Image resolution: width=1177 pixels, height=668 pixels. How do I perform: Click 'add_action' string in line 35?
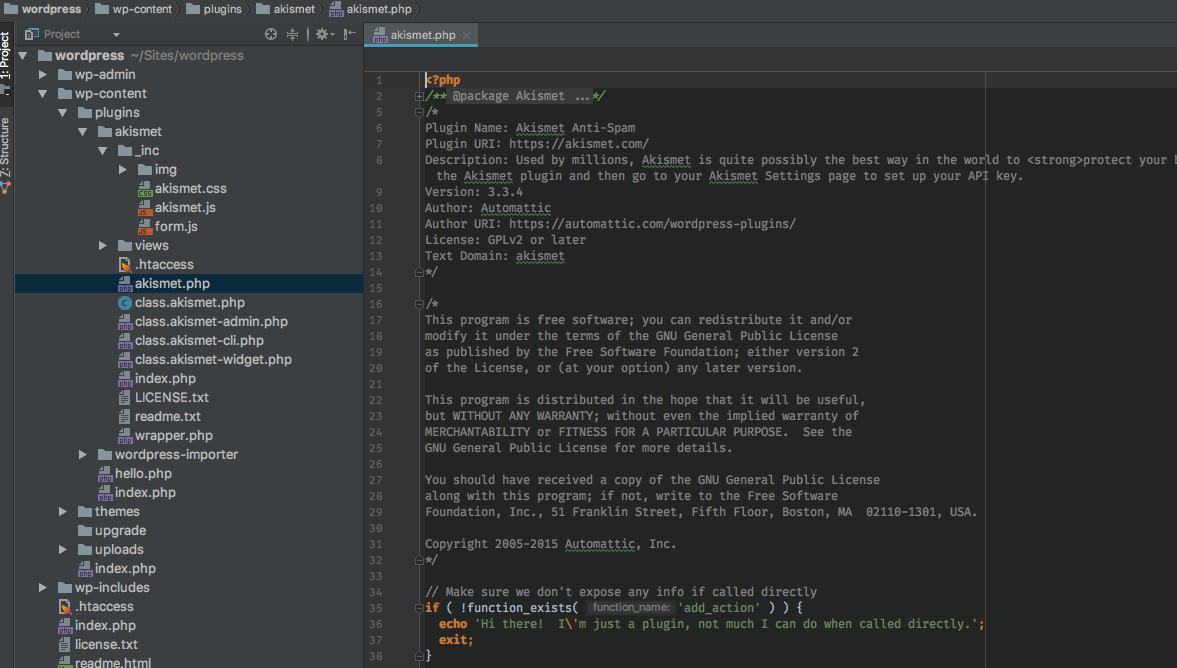click(x=719, y=608)
